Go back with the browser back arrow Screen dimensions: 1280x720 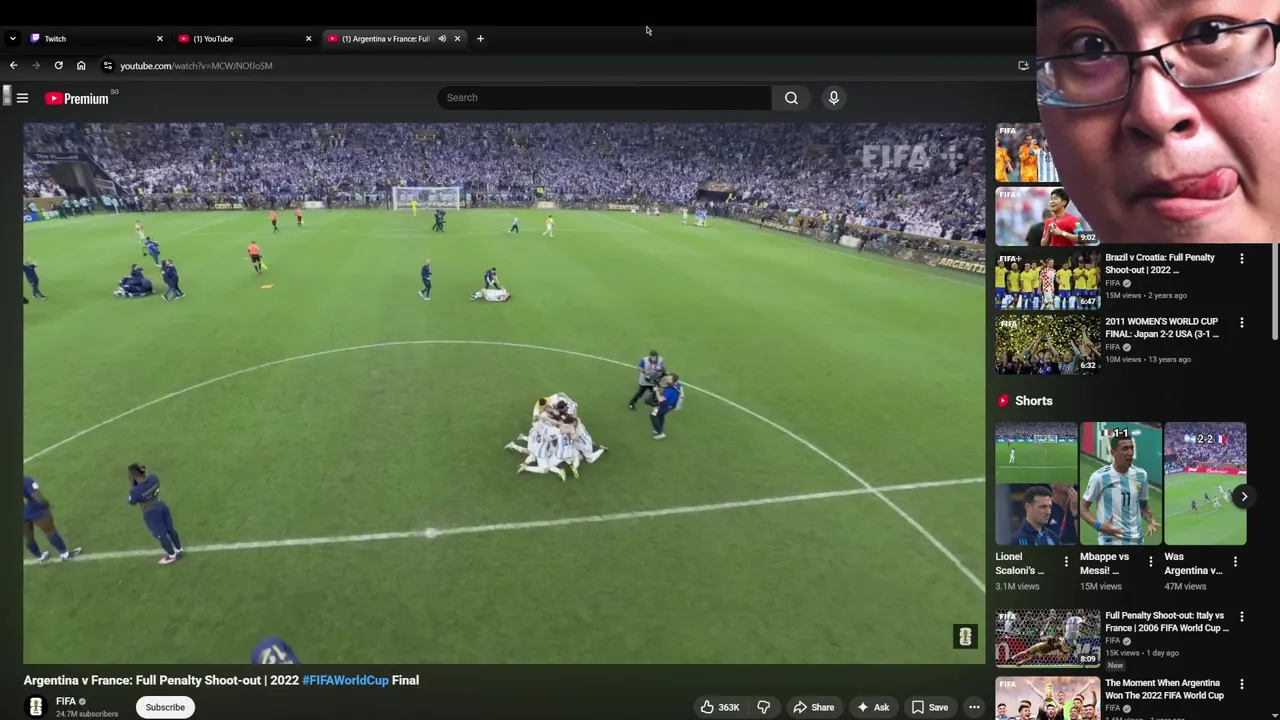click(13, 66)
